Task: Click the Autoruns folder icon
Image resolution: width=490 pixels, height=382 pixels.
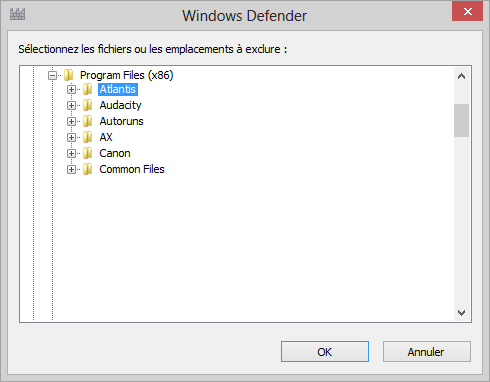Action: [88, 121]
